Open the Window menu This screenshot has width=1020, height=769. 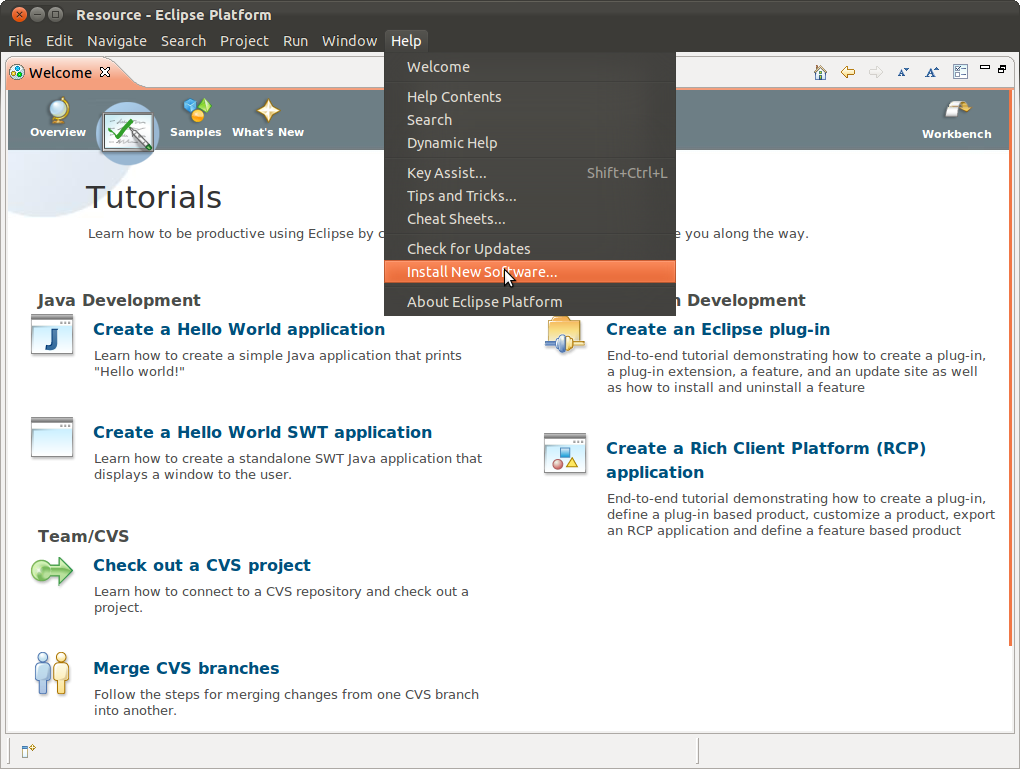[x=349, y=41]
